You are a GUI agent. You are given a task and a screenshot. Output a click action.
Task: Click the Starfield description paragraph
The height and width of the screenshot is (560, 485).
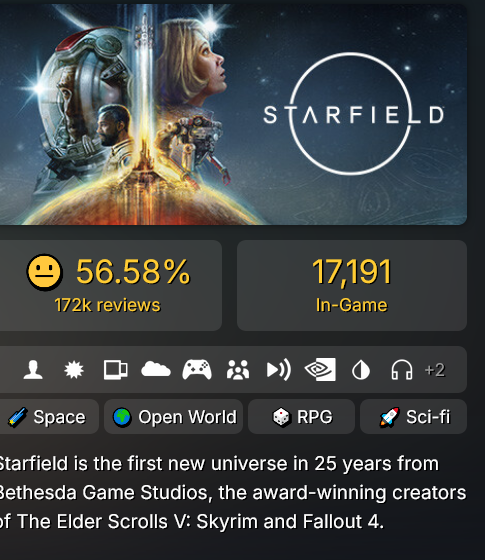click(x=232, y=492)
